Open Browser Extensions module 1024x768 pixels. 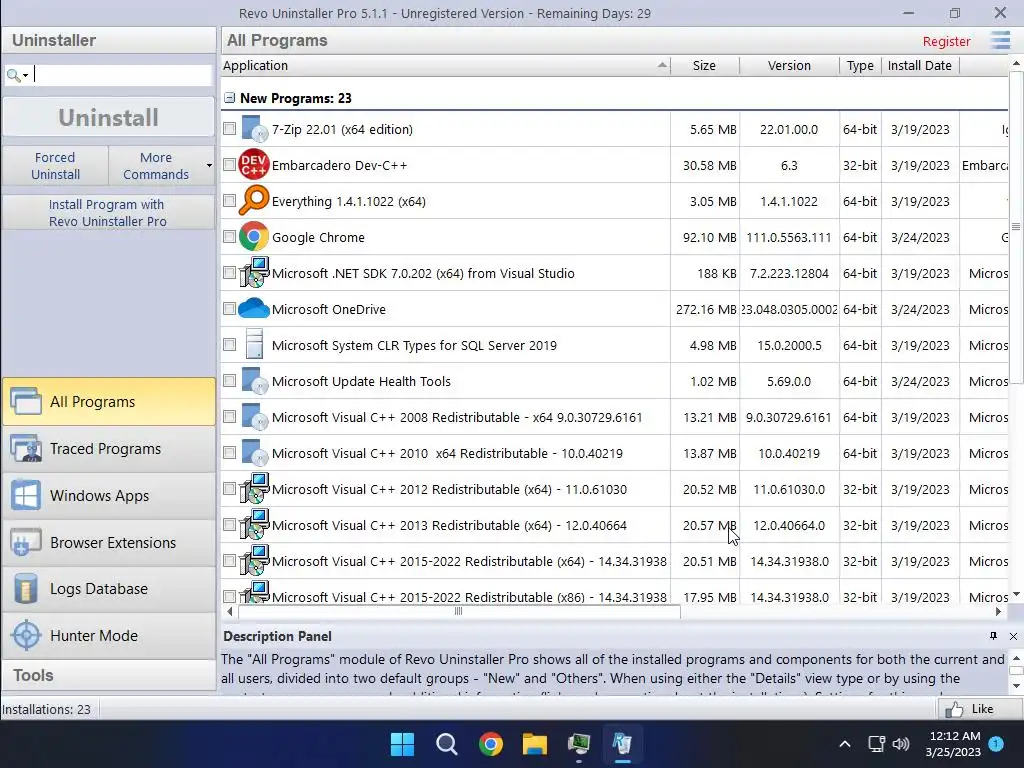point(108,543)
